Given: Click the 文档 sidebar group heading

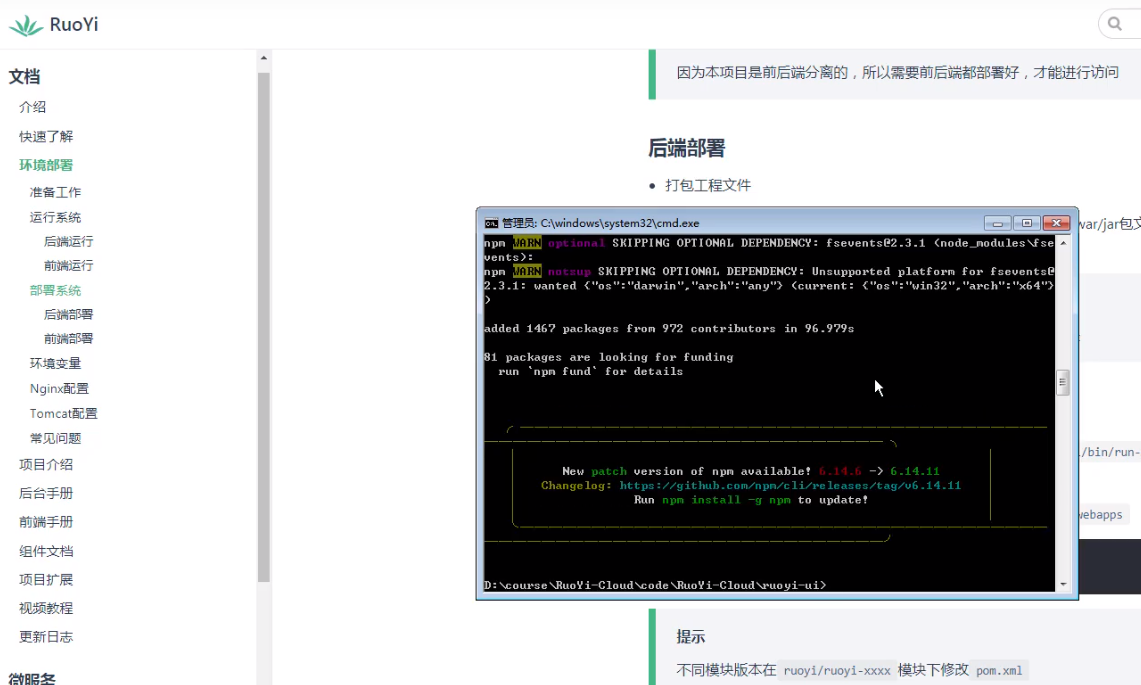Looking at the screenshot, I should click(24, 76).
